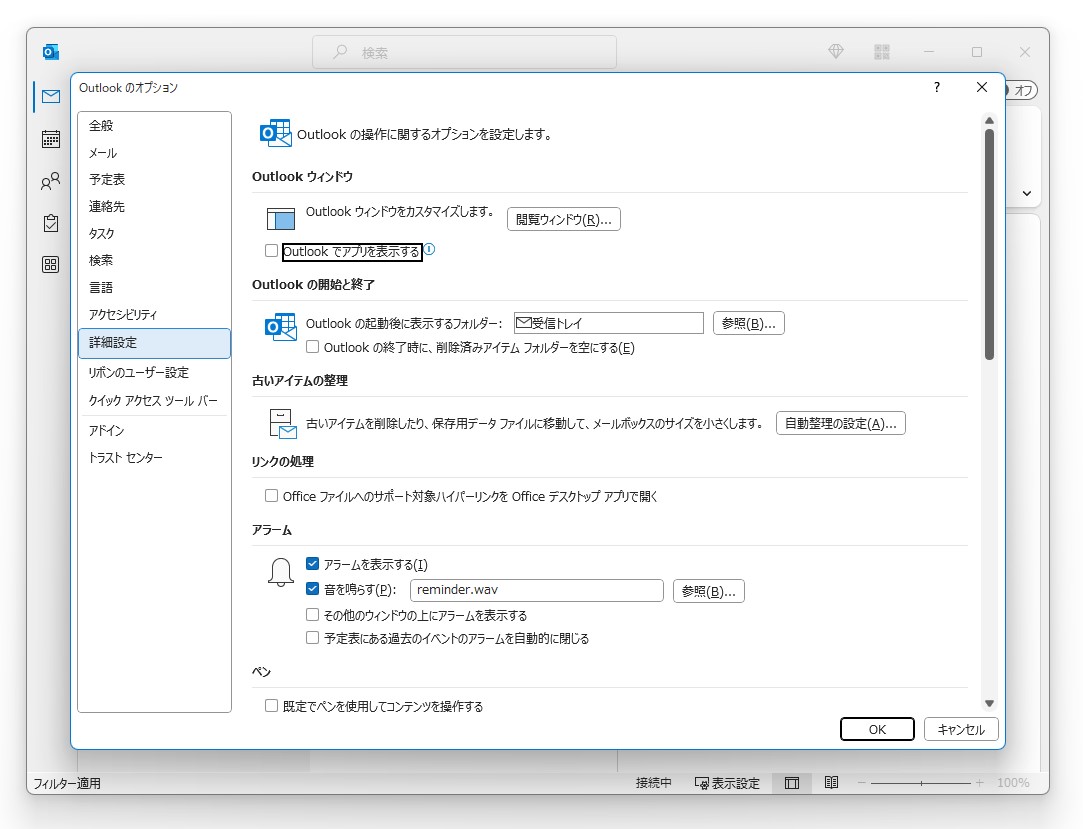This screenshot has height=829, width=1083.
Task: Select normal view icon in status bar
Action: (x=791, y=783)
